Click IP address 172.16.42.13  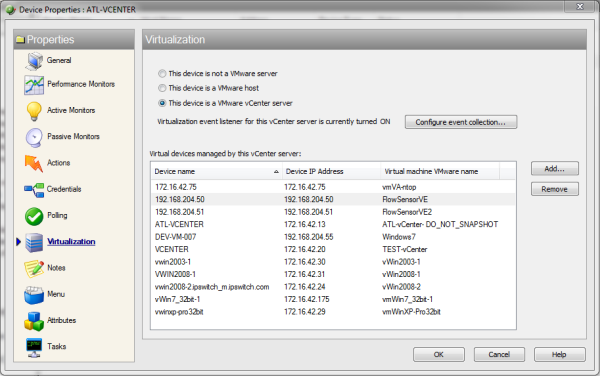(305, 224)
